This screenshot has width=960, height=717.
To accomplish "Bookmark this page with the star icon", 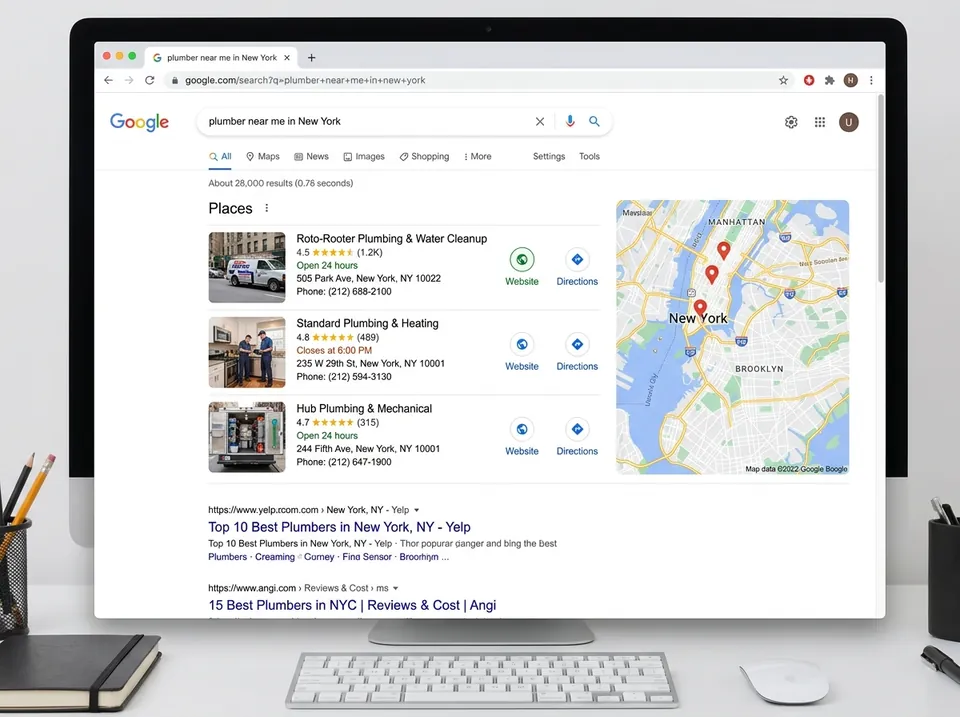I will 783,80.
